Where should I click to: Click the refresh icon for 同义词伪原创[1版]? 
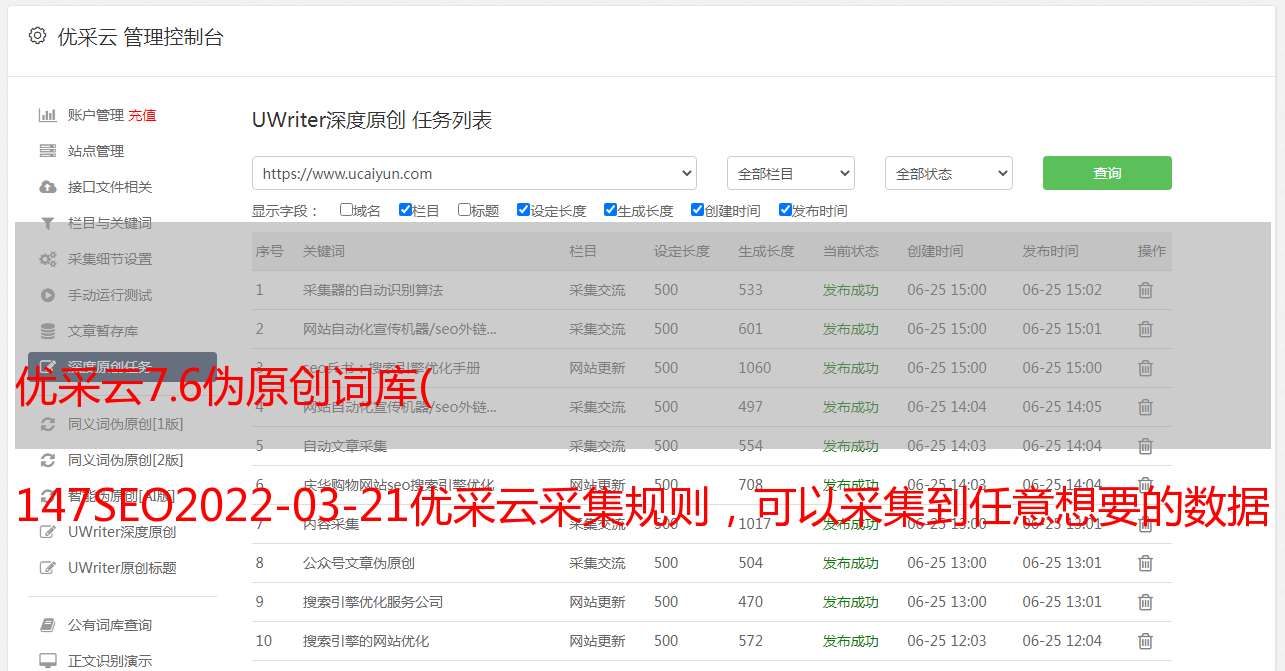pos(47,424)
